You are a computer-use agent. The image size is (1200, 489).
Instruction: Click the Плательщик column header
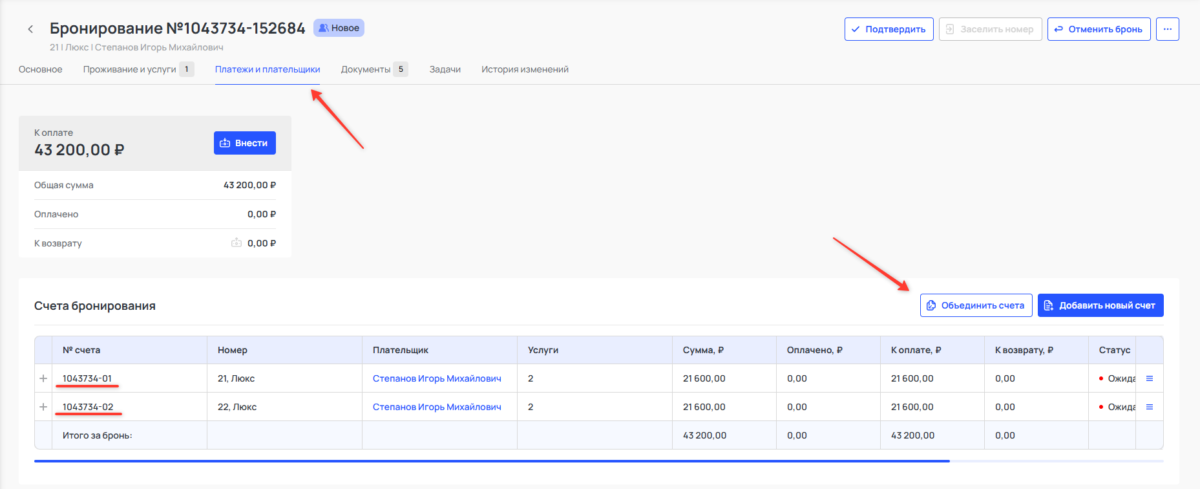(440, 350)
